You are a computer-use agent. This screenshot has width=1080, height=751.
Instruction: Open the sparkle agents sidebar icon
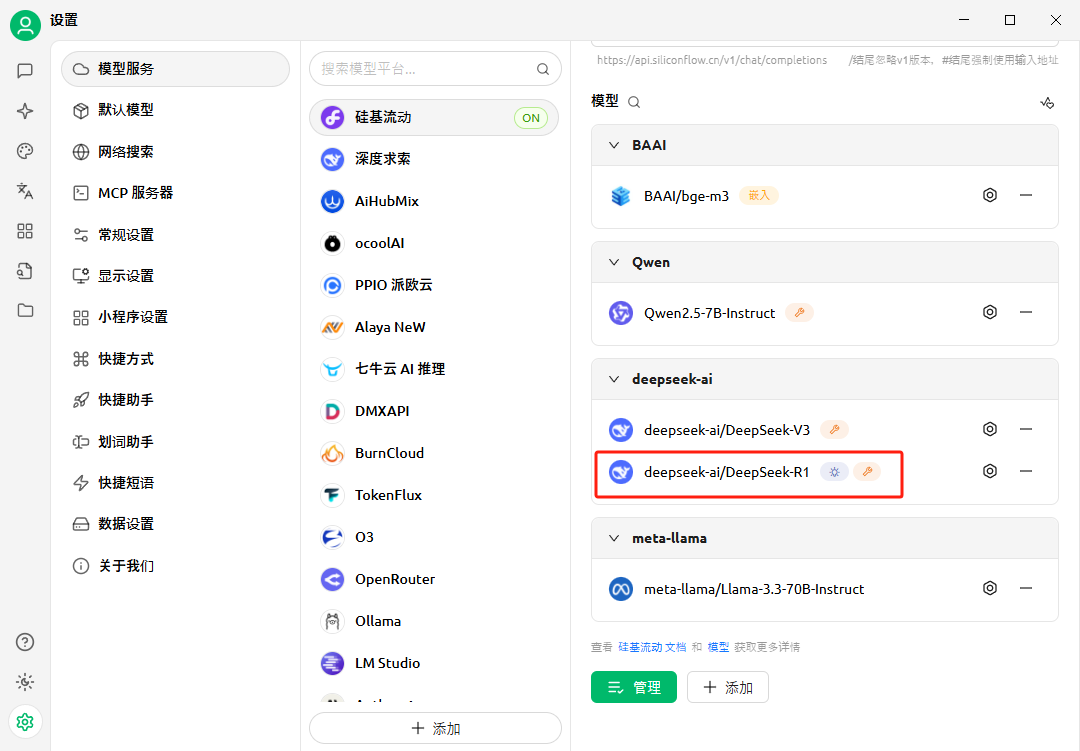pyautogui.click(x=25, y=111)
